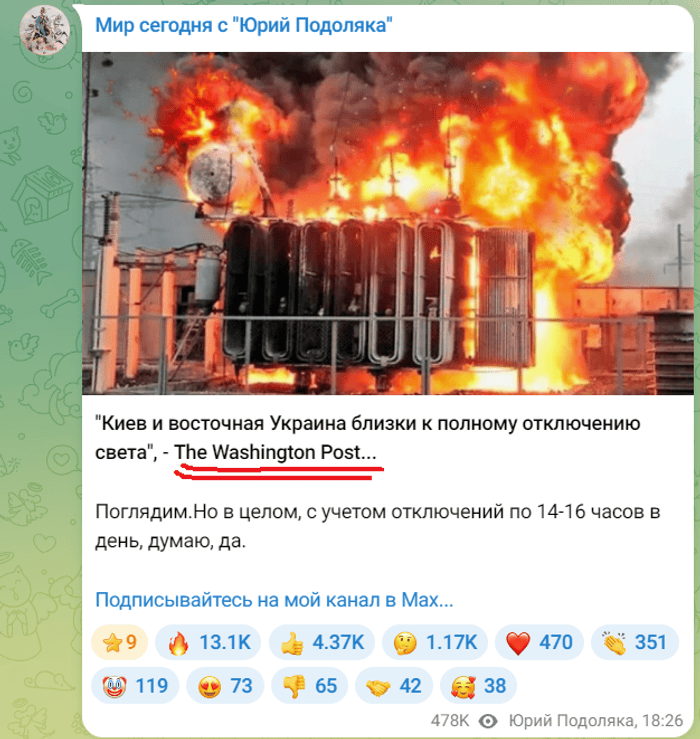This screenshot has height=739, width=700.
Task: Toggle thumbs up reaction 4.37K
Action: pyautogui.click(x=321, y=642)
